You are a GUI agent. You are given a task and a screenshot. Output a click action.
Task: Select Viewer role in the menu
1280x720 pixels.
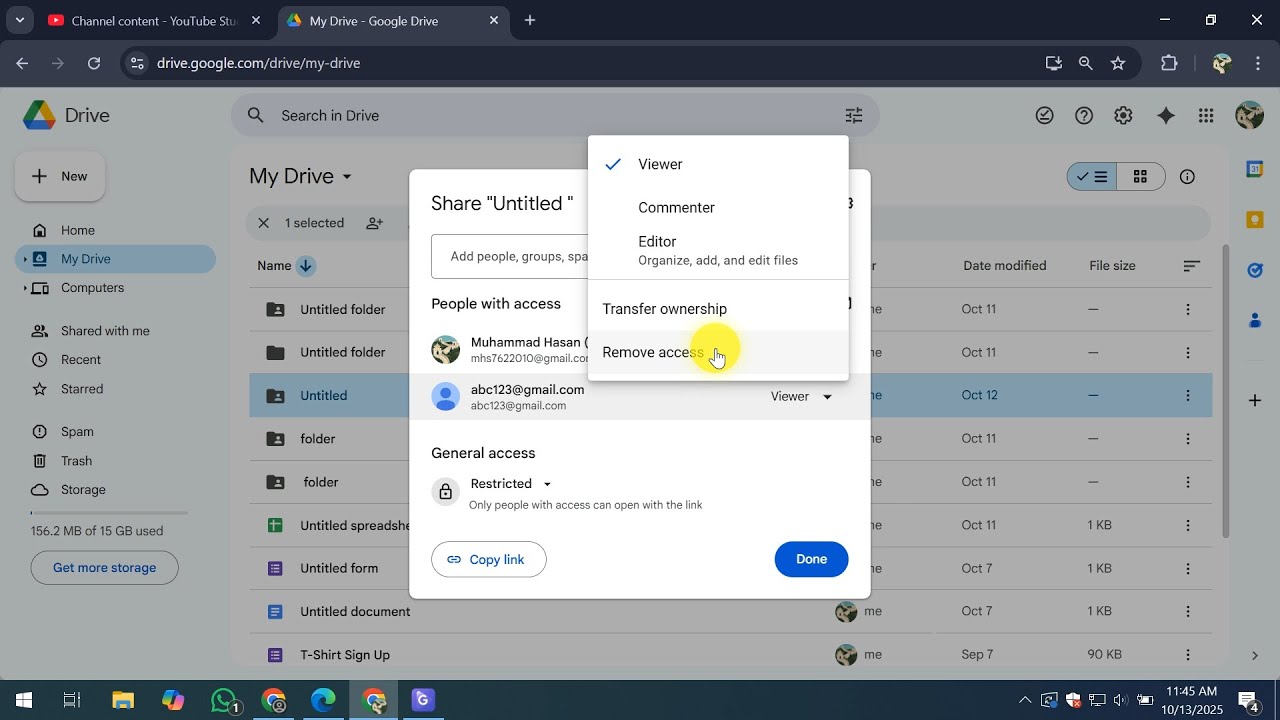tap(718, 164)
